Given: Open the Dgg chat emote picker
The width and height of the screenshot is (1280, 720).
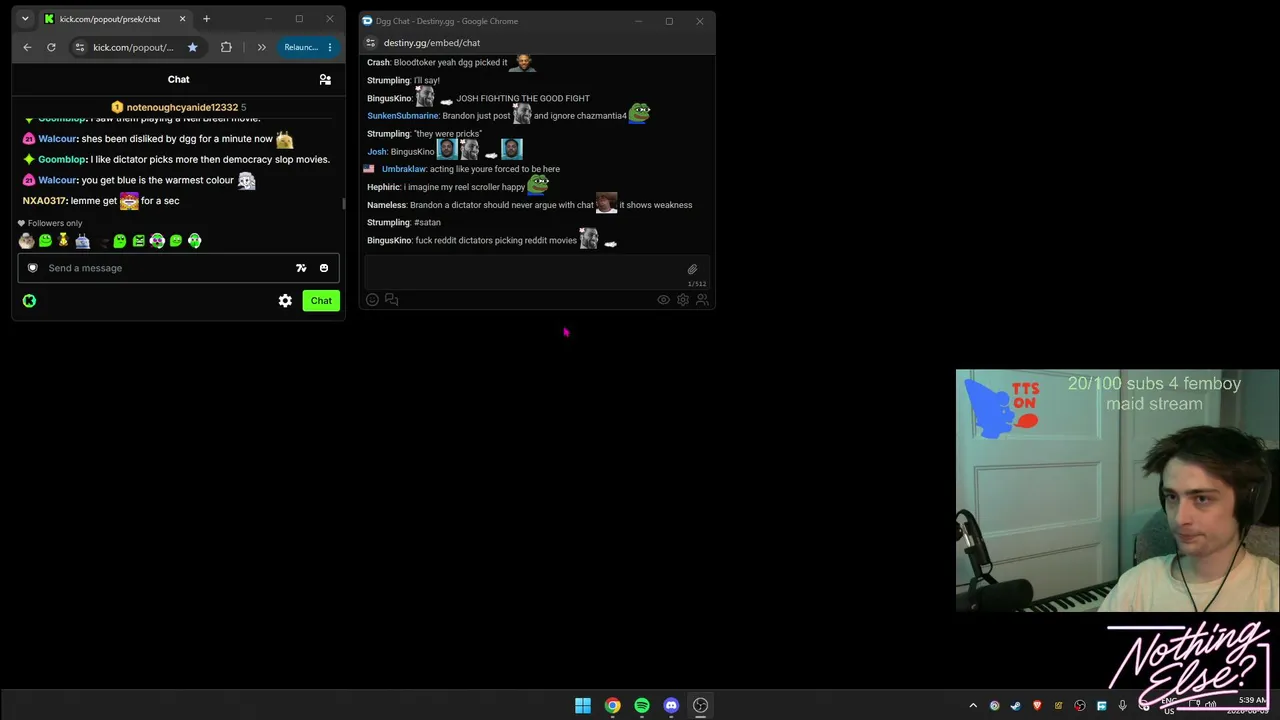Looking at the screenshot, I should 372,300.
